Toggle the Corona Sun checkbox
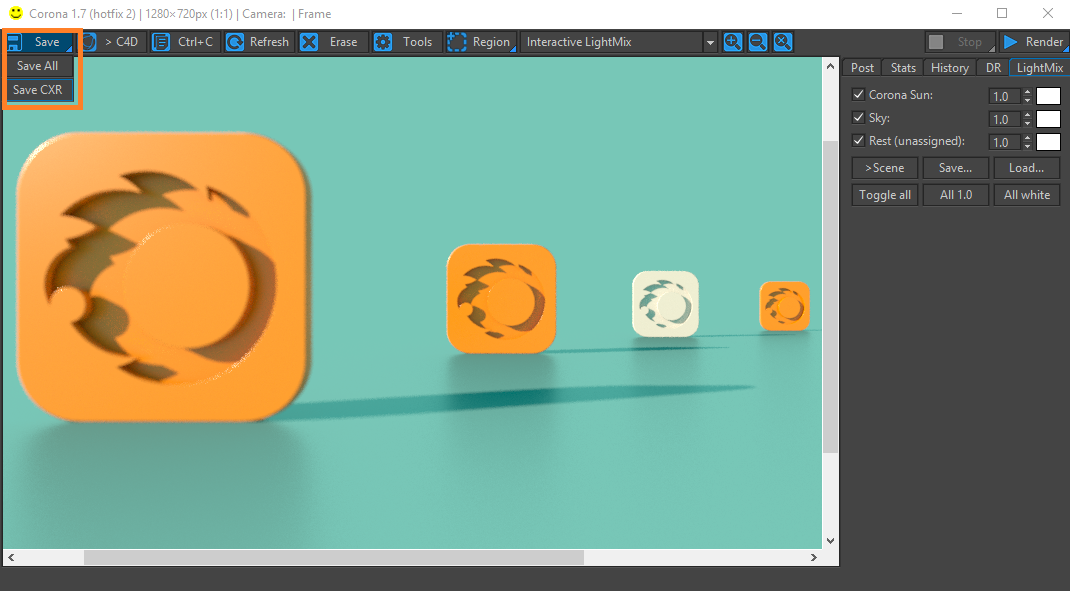This screenshot has width=1070, height=591. (x=858, y=95)
